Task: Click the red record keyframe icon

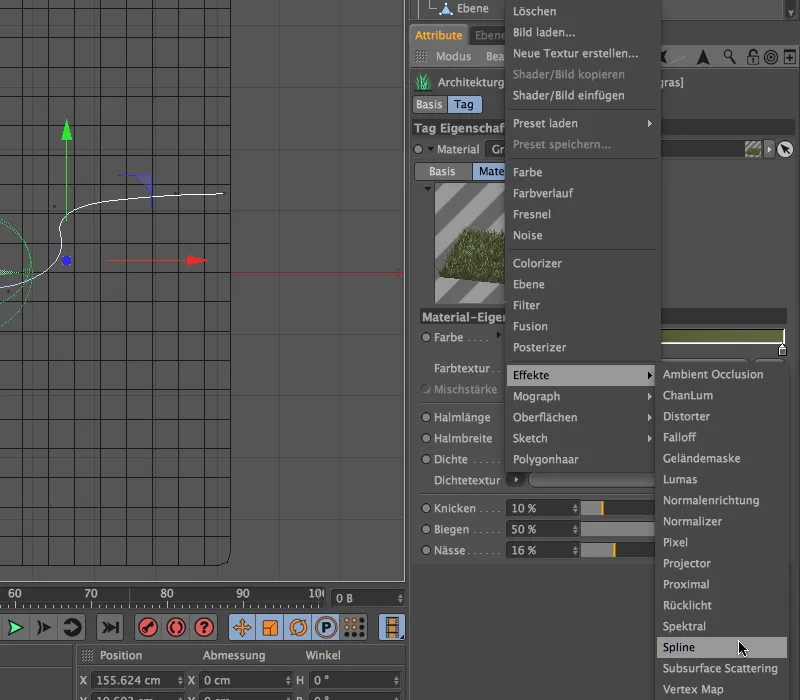Action: click(x=148, y=627)
